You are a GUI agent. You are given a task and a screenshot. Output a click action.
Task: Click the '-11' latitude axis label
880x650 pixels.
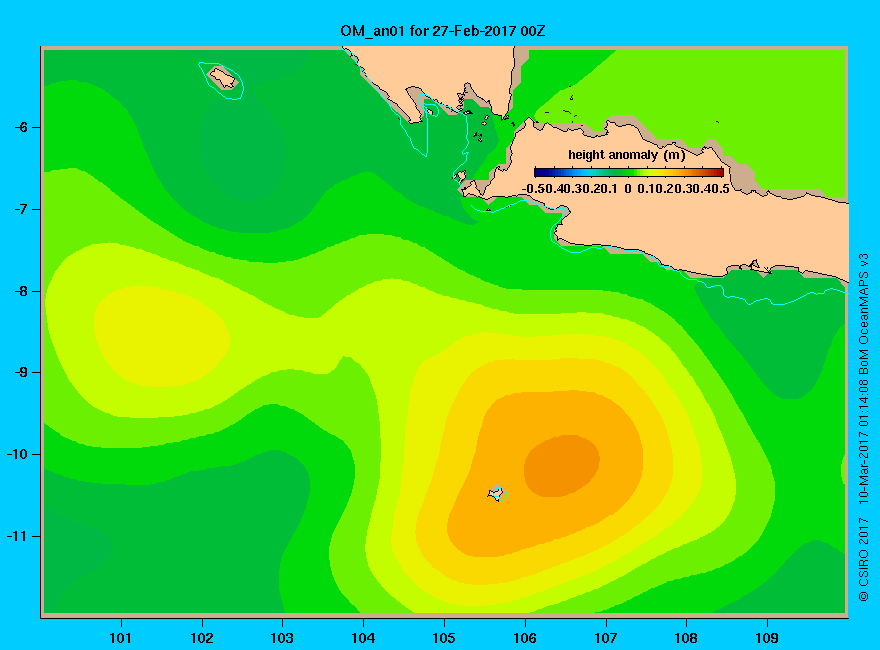pyautogui.click(x=17, y=536)
